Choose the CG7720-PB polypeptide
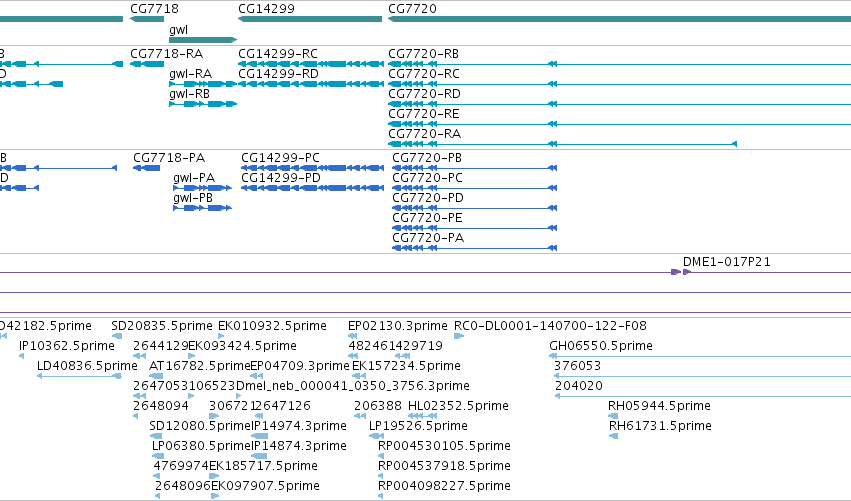 427,158
